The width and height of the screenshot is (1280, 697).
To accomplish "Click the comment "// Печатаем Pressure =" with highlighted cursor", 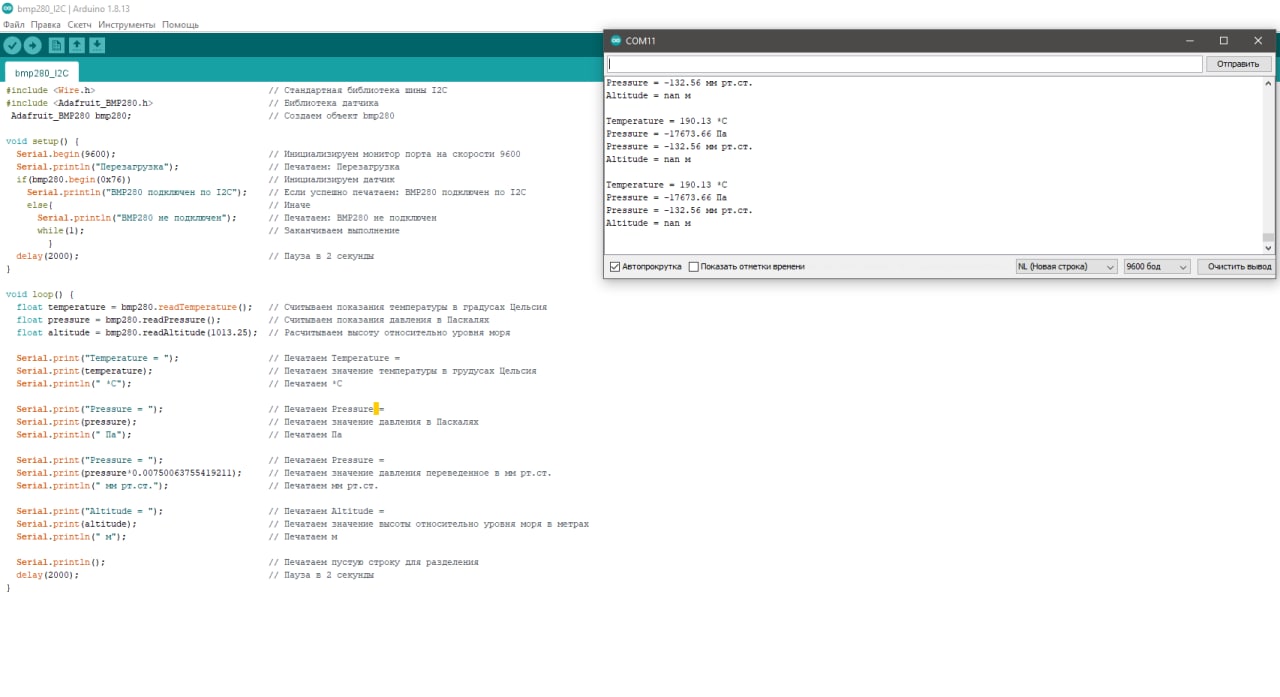I will click(327, 409).
